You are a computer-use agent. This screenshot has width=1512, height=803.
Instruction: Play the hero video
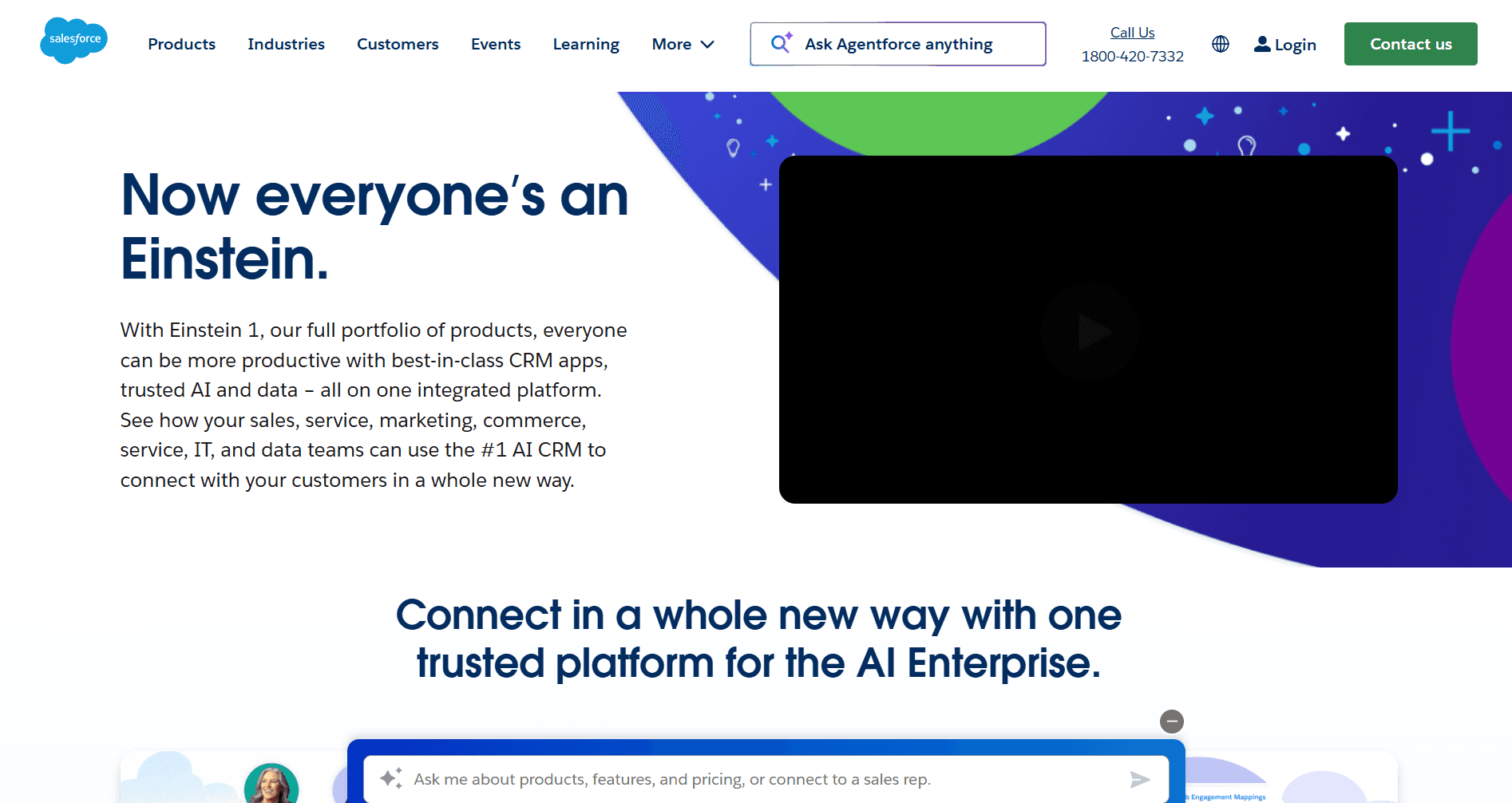click(x=1090, y=330)
